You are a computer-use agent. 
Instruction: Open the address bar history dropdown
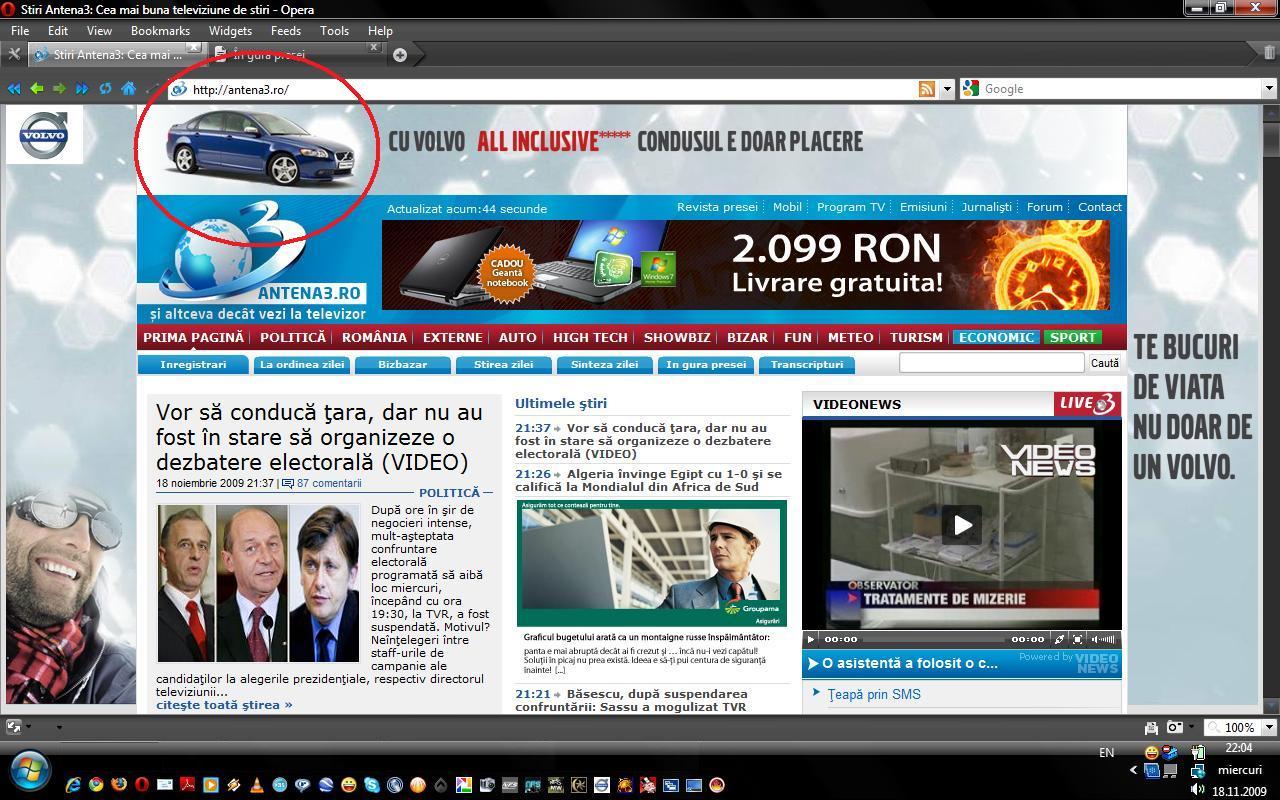(947, 89)
